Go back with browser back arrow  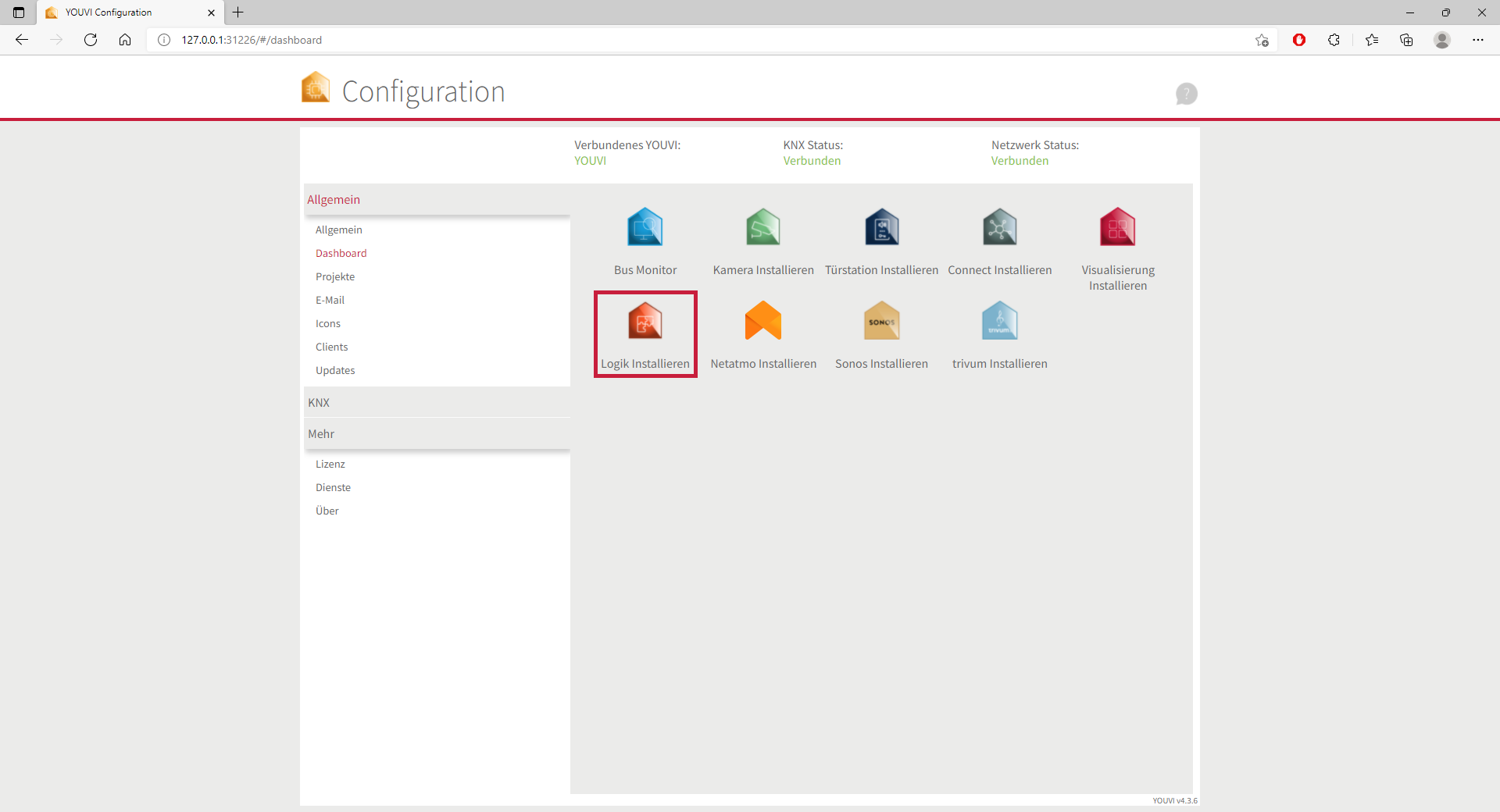pyautogui.click(x=22, y=40)
